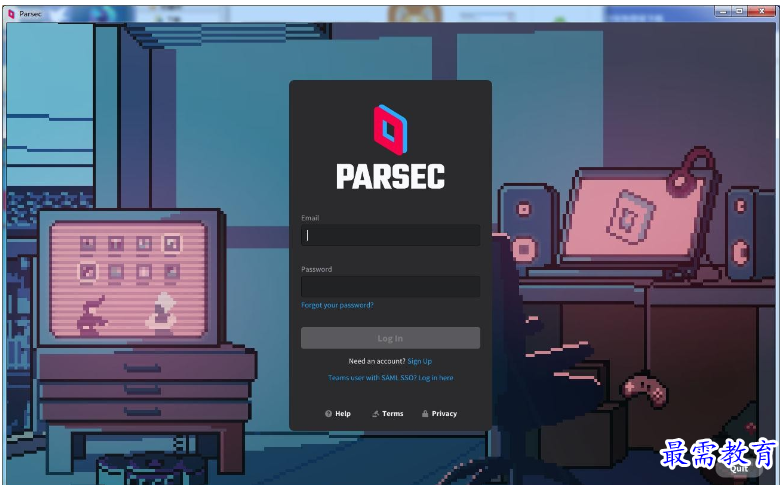784x485 pixels.
Task: Open the Teams SAML SSO login link
Action: [x=390, y=378]
